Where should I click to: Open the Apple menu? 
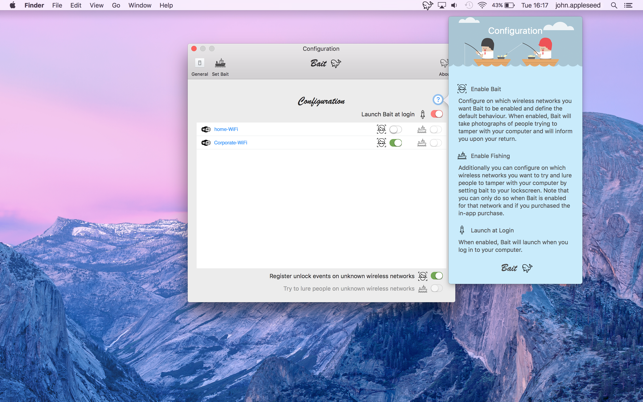click(12, 5)
